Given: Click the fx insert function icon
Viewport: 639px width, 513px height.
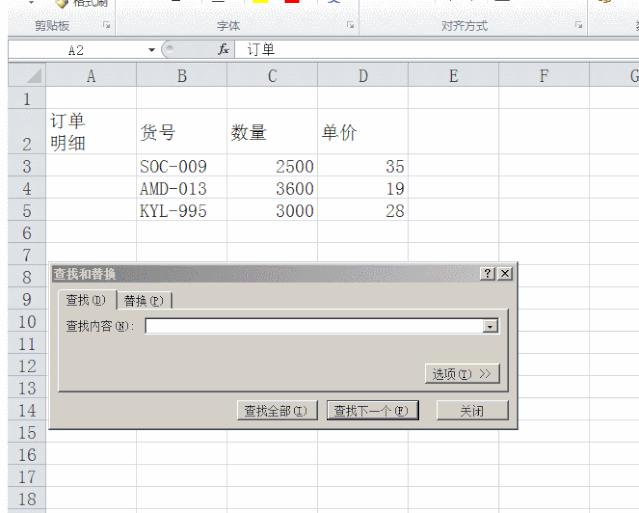Looking at the screenshot, I should pos(223,50).
